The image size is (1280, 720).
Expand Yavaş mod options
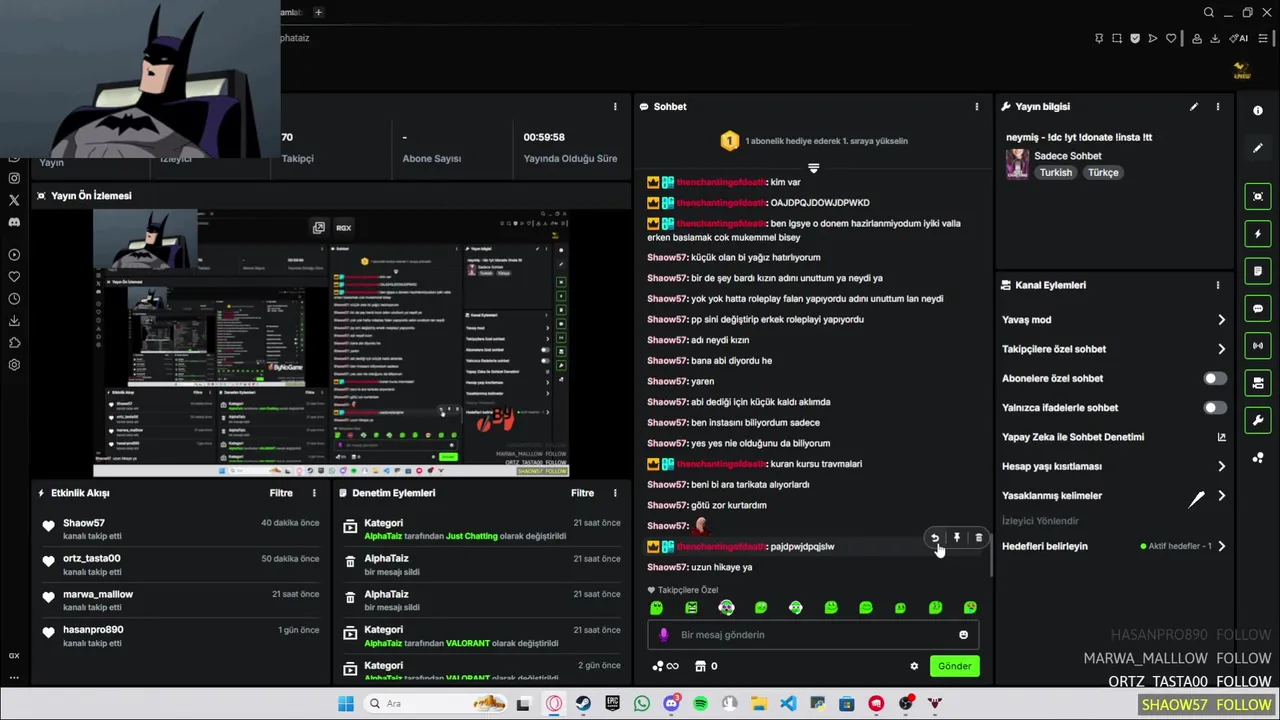point(1221,320)
